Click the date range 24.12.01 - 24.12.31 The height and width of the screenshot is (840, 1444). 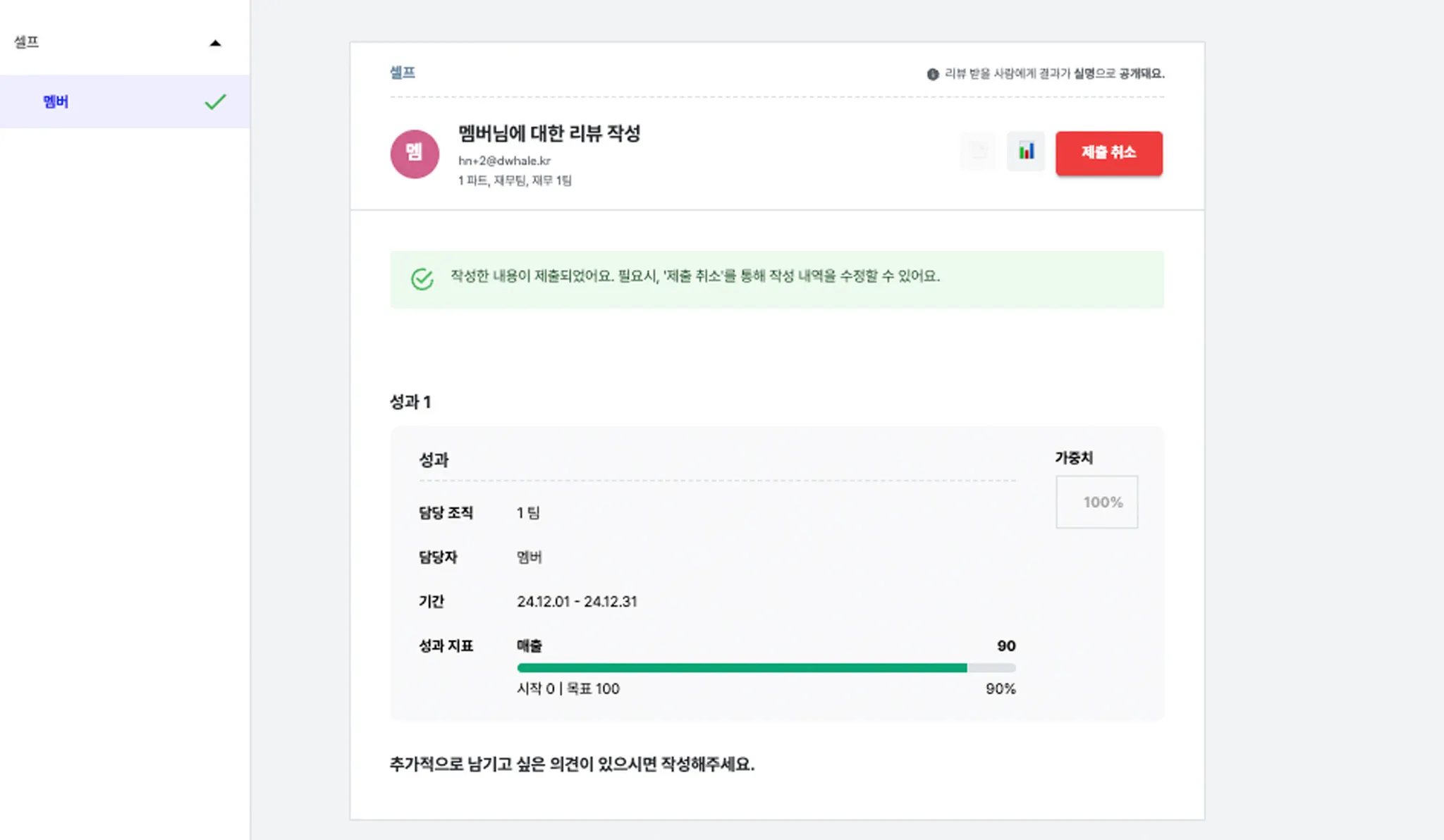[x=577, y=602]
